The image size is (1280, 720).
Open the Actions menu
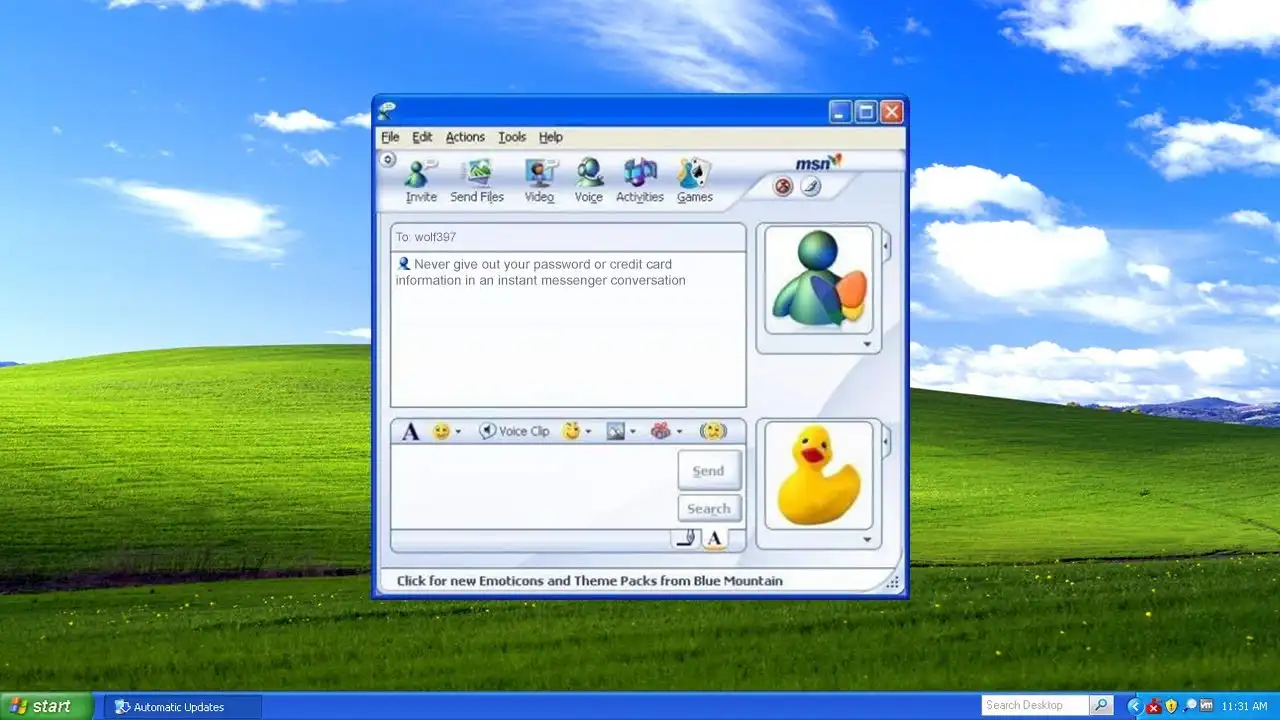click(x=465, y=137)
